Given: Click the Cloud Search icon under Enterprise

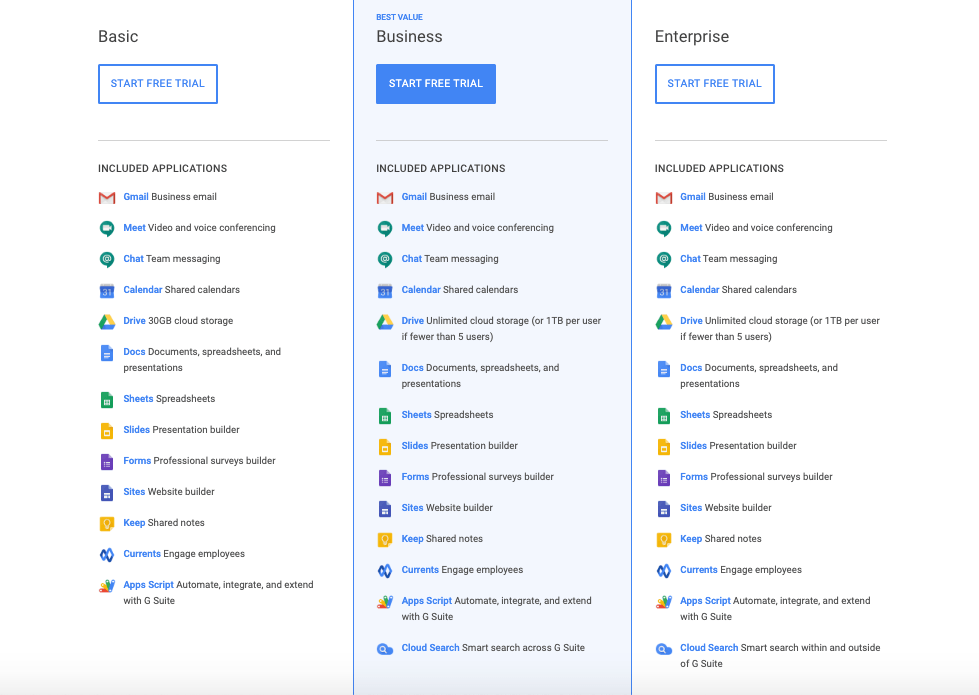Looking at the screenshot, I should tap(663, 647).
